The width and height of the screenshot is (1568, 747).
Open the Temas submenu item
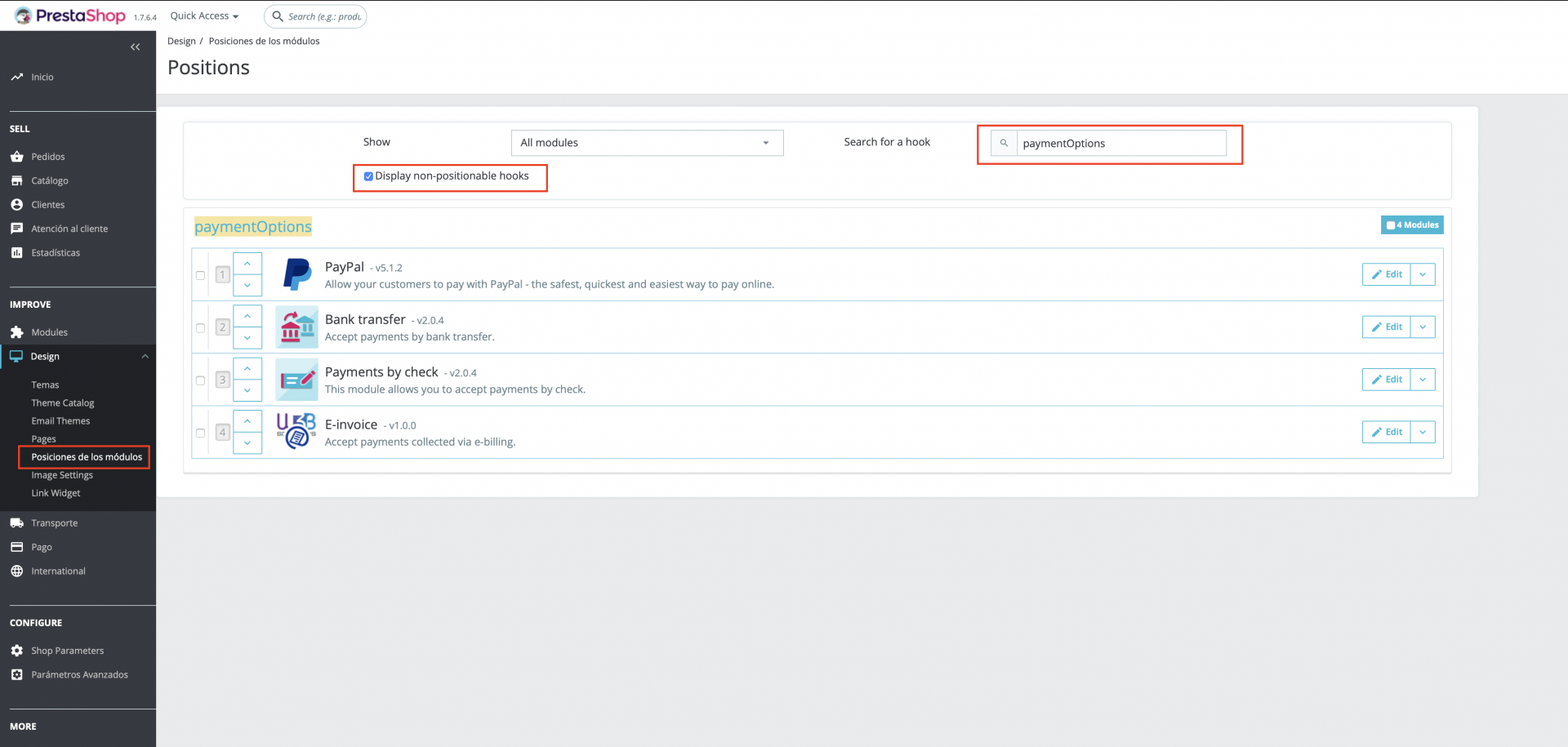45,385
